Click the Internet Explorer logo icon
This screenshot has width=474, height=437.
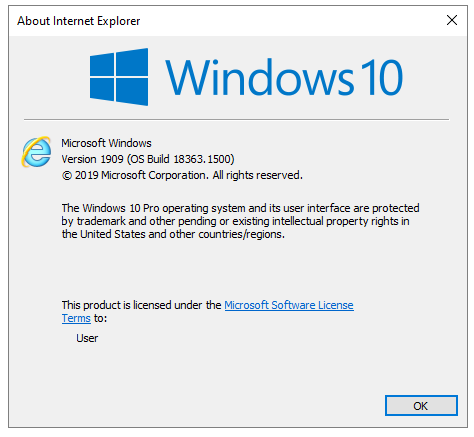pos(37,152)
